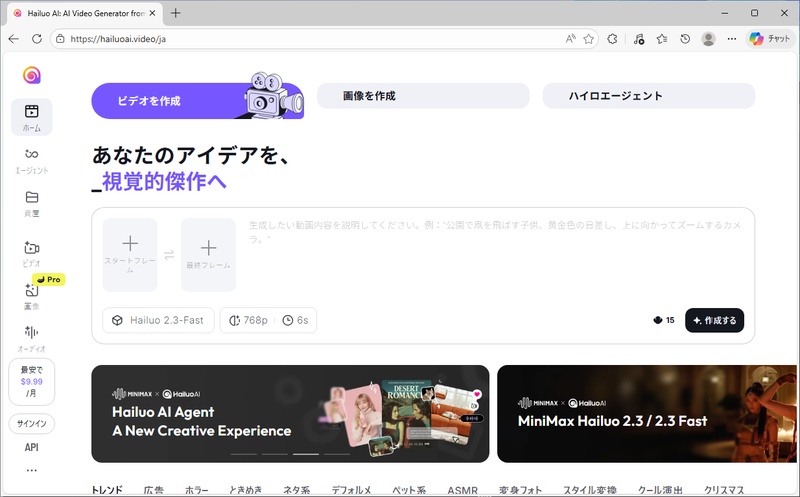Open Copilot チャット button
800x497 pixels.
coord(770,39)
